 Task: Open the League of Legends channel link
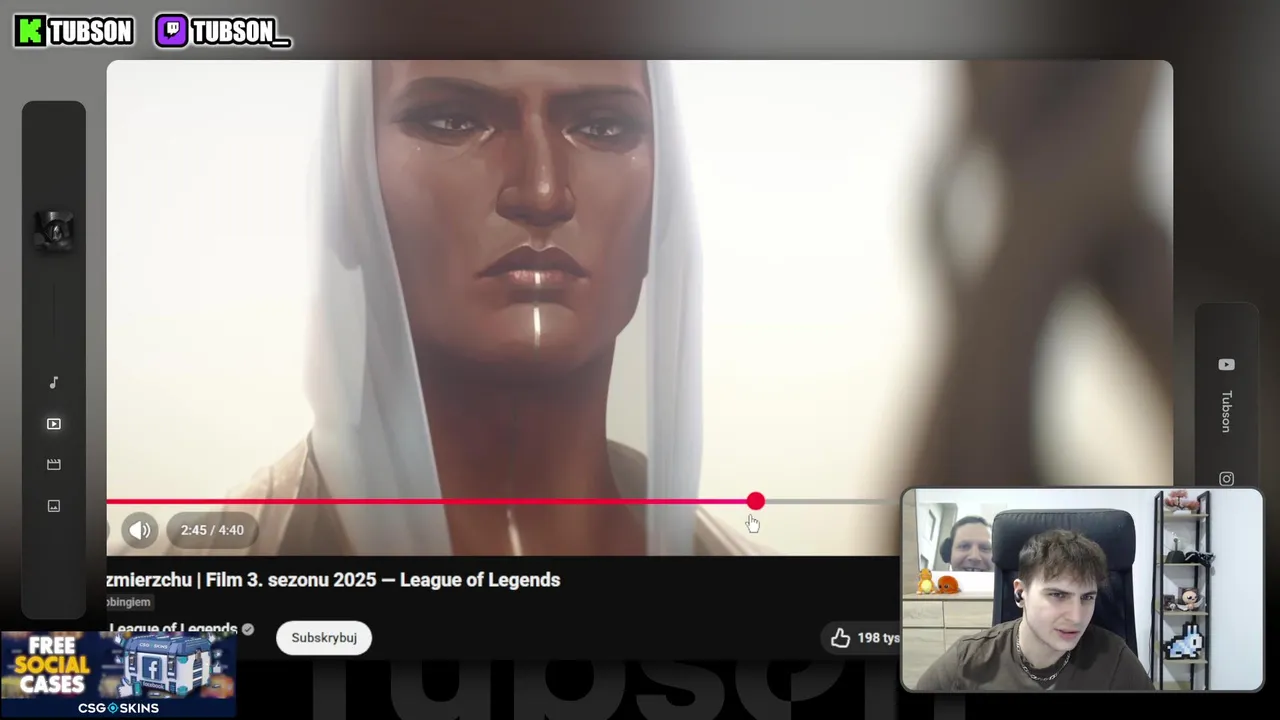coord(173,629)
